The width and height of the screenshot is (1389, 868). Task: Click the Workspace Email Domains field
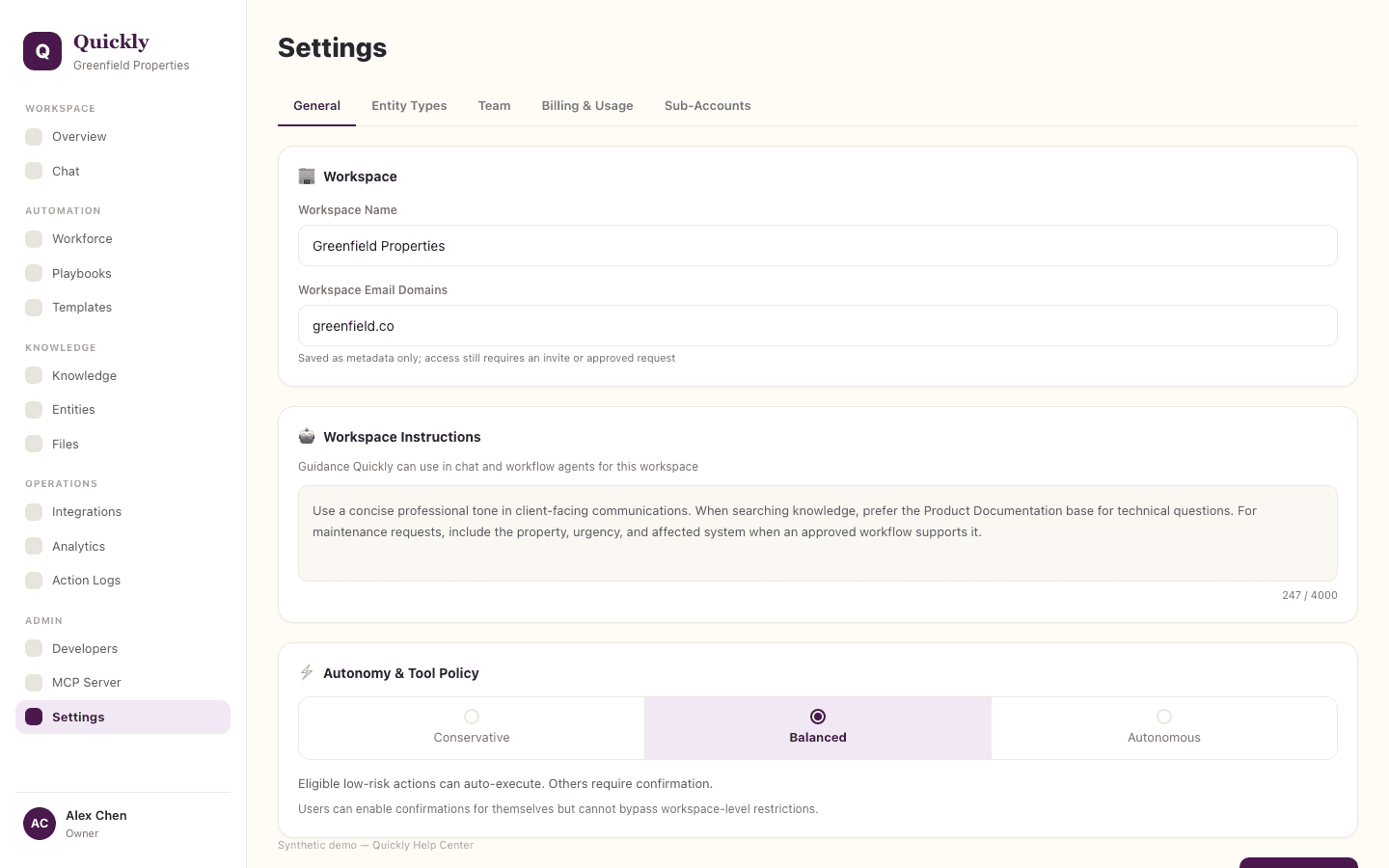(818, 326)
